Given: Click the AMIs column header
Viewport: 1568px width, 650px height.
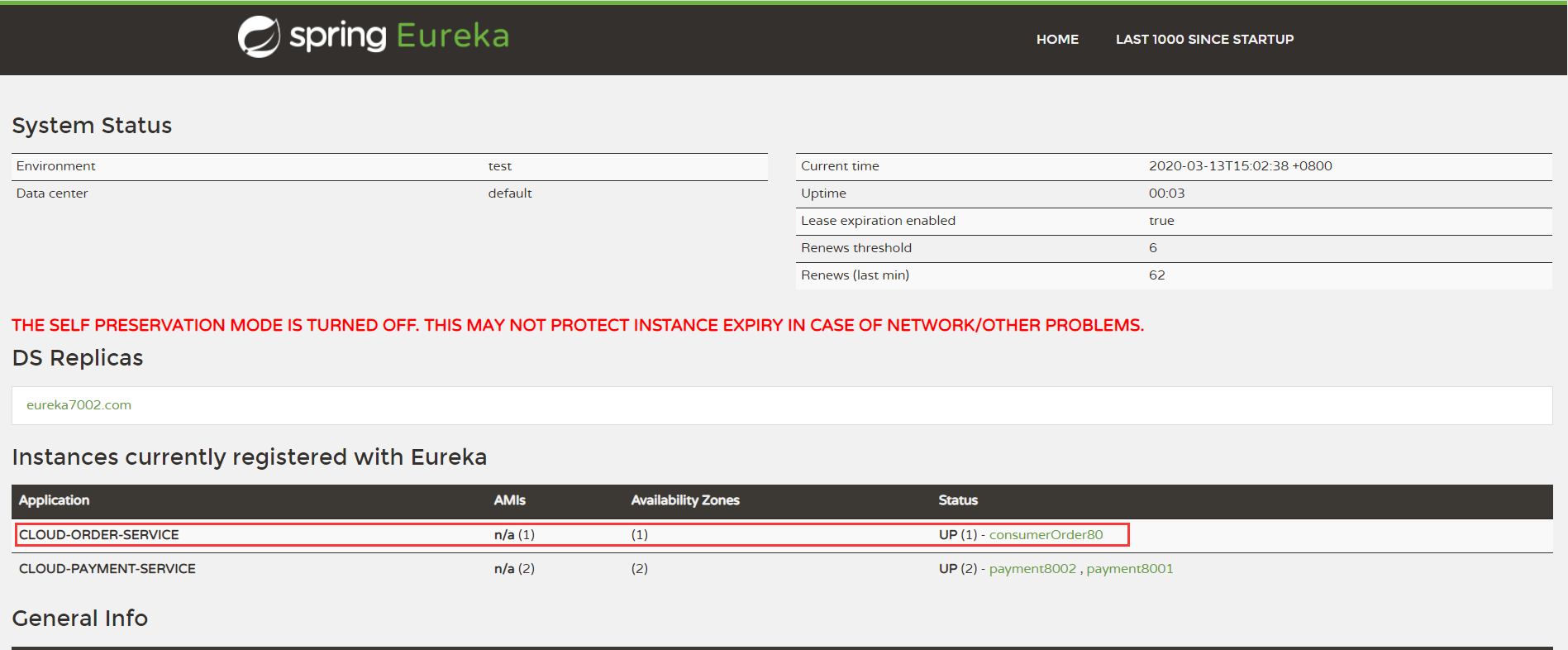Looking at the screenshot, I should 509,500.
